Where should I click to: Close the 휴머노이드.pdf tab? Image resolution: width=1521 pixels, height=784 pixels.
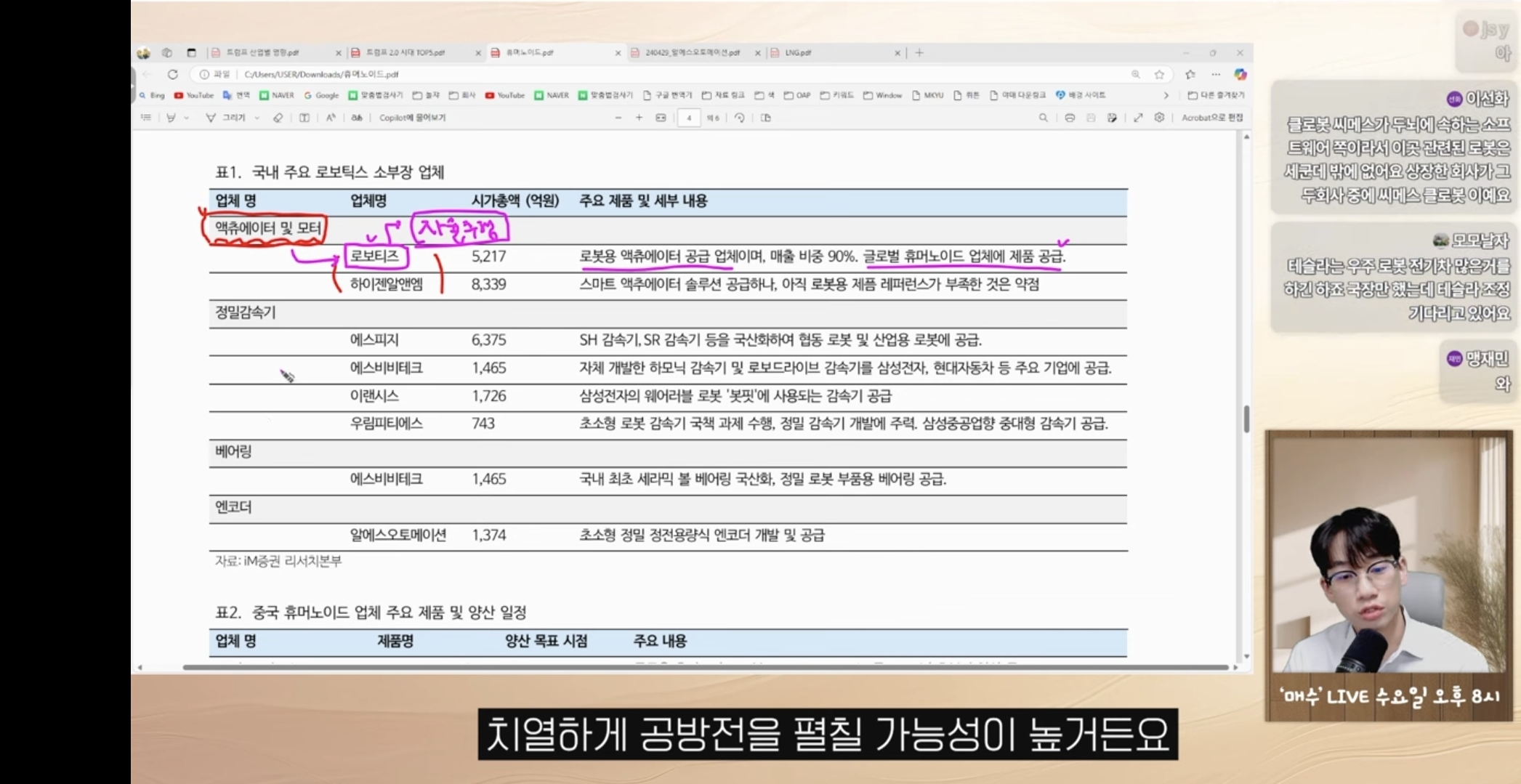click(618, 53)
